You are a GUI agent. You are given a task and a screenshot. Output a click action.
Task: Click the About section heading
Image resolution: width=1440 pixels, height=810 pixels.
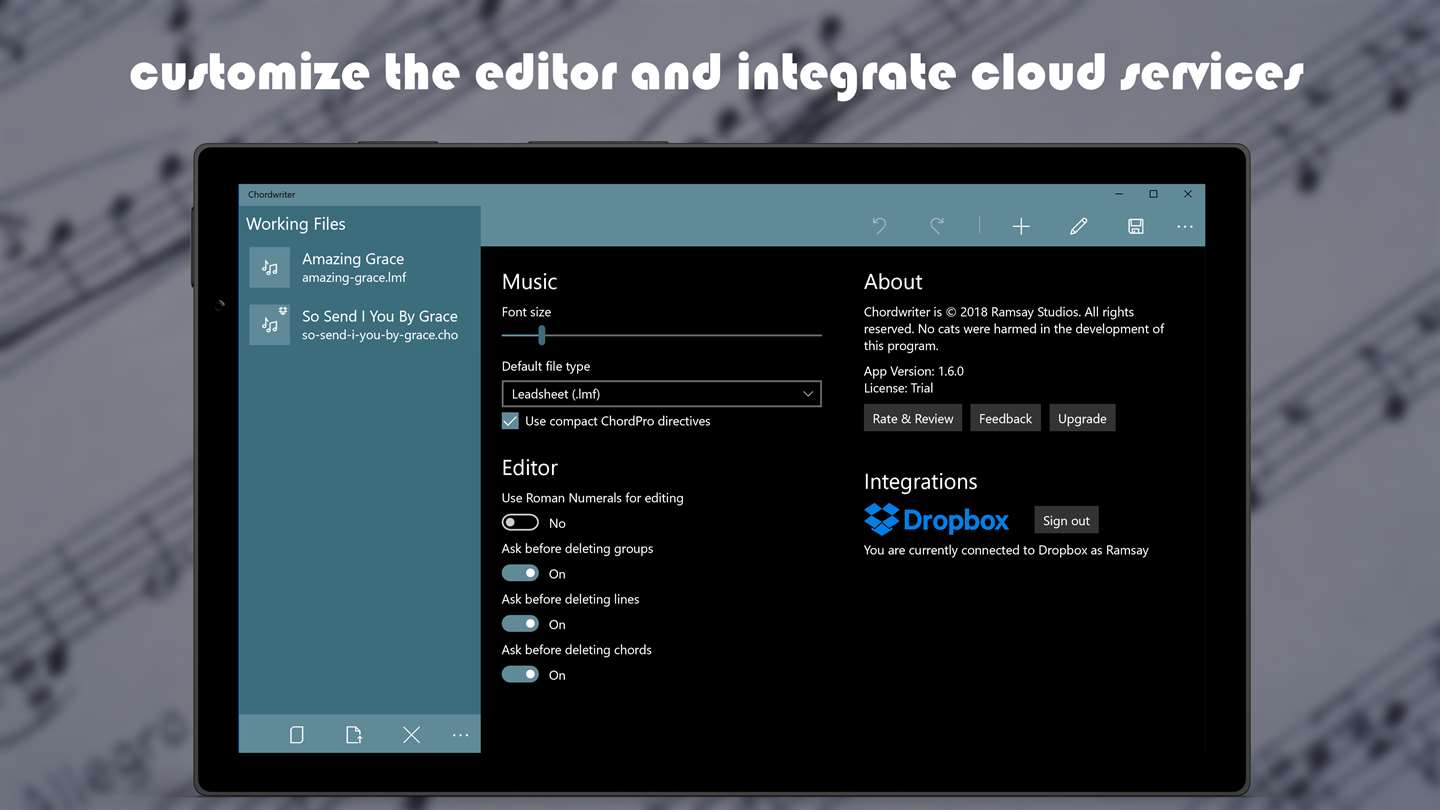pos(893,282)
